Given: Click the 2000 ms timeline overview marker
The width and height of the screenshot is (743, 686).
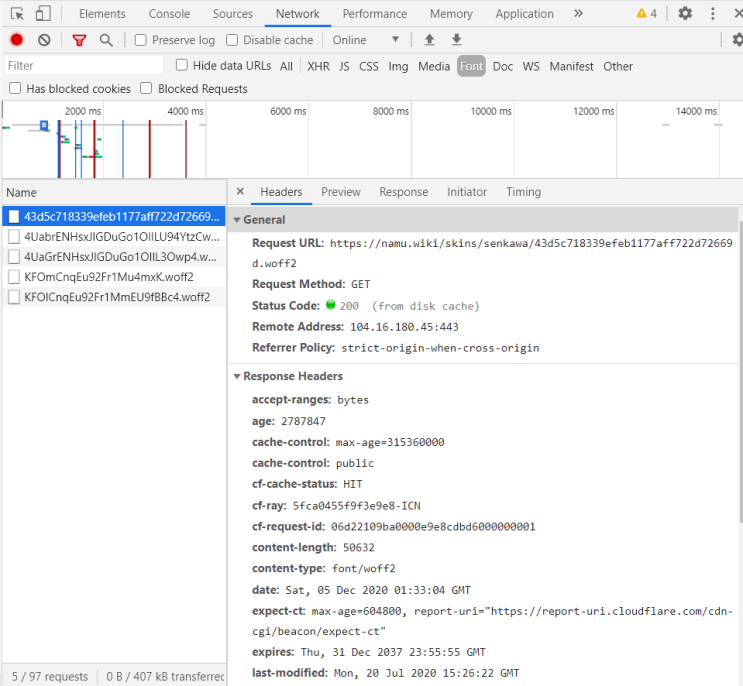Looking at the screenshot, I should (x=82, y=111).
